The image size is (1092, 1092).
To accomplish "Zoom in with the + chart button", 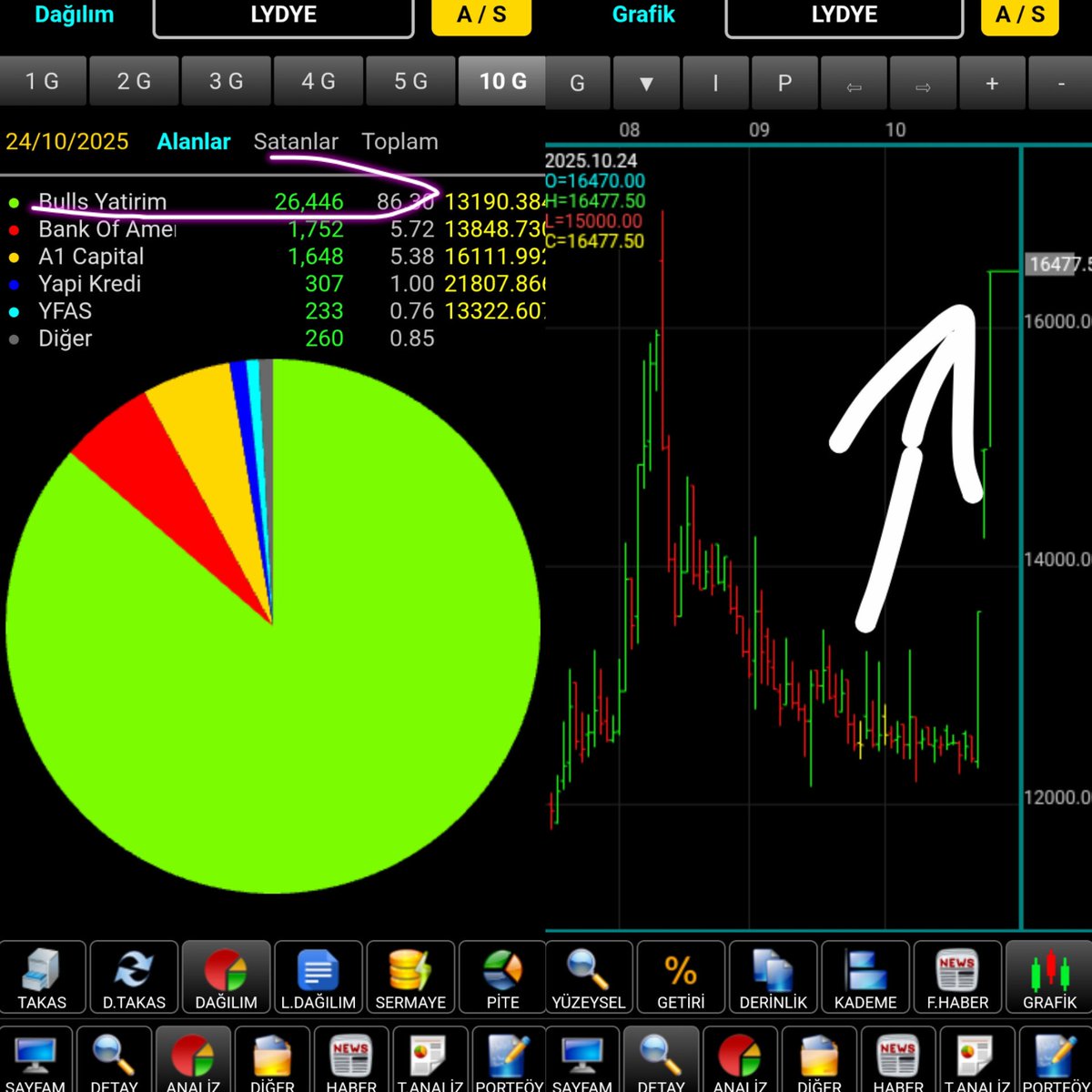I will (x=992, y=83).
